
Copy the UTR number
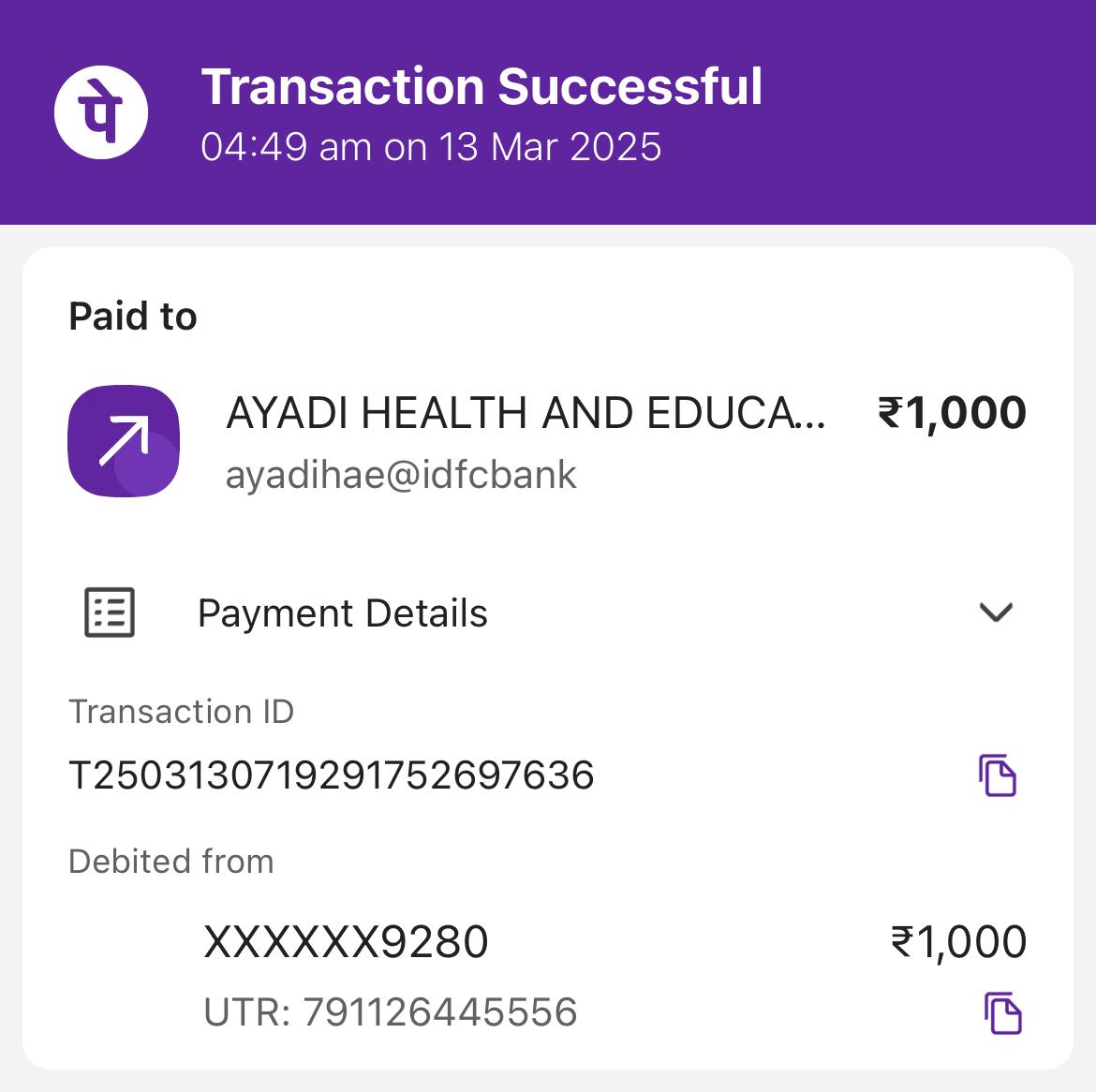pyautogui.click(x=1002, y=1013)
